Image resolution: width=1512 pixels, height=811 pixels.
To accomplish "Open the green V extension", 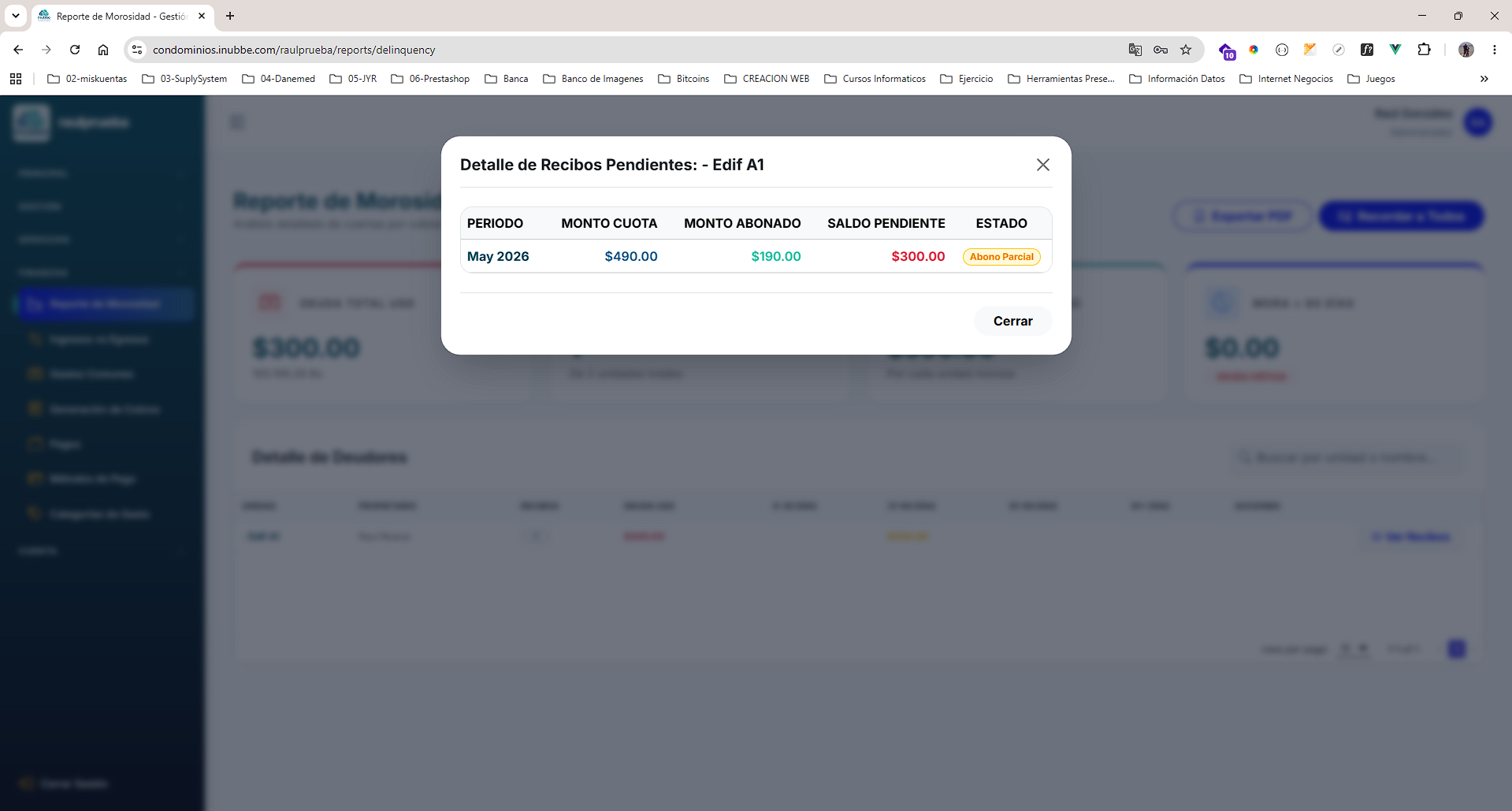I will pos(1395,50).
